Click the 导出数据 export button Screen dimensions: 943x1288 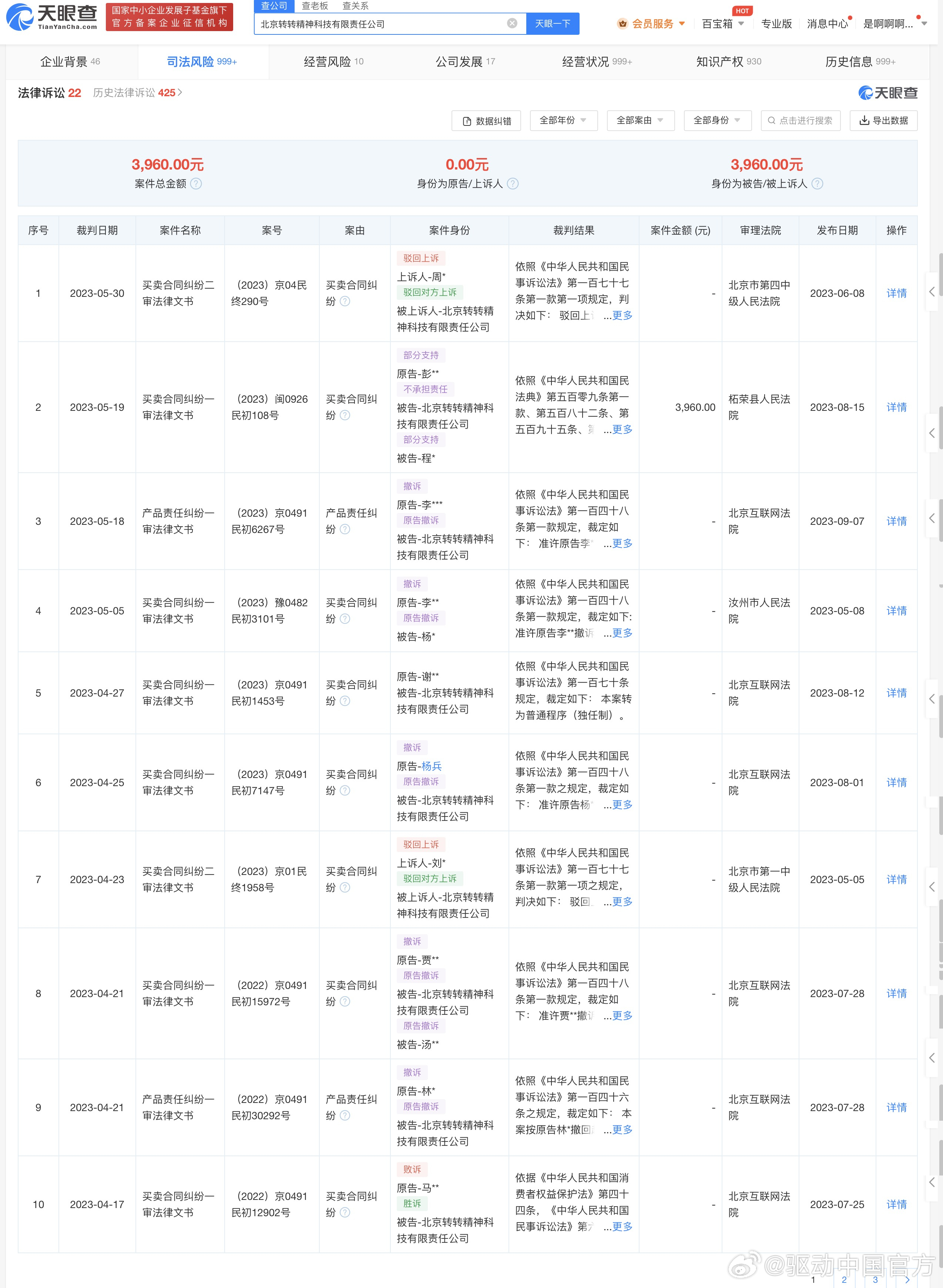pos(884,120)
